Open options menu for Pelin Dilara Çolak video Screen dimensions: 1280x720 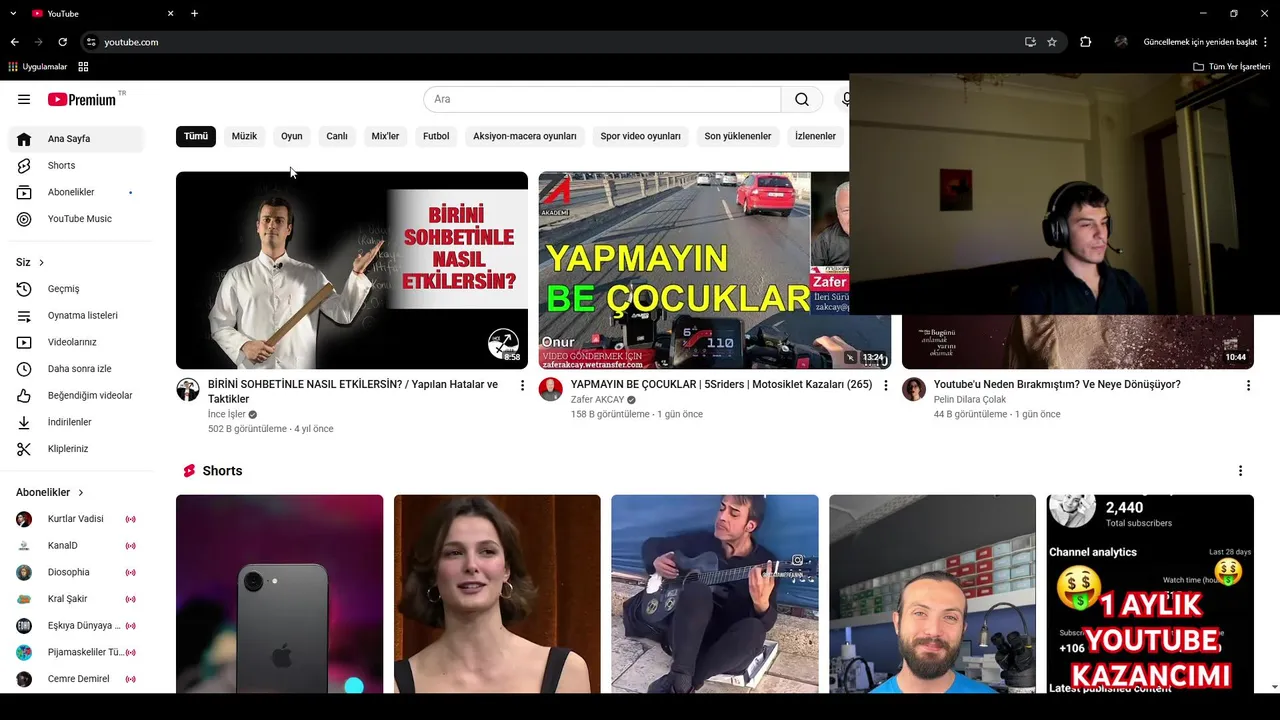pos(1248,385)
